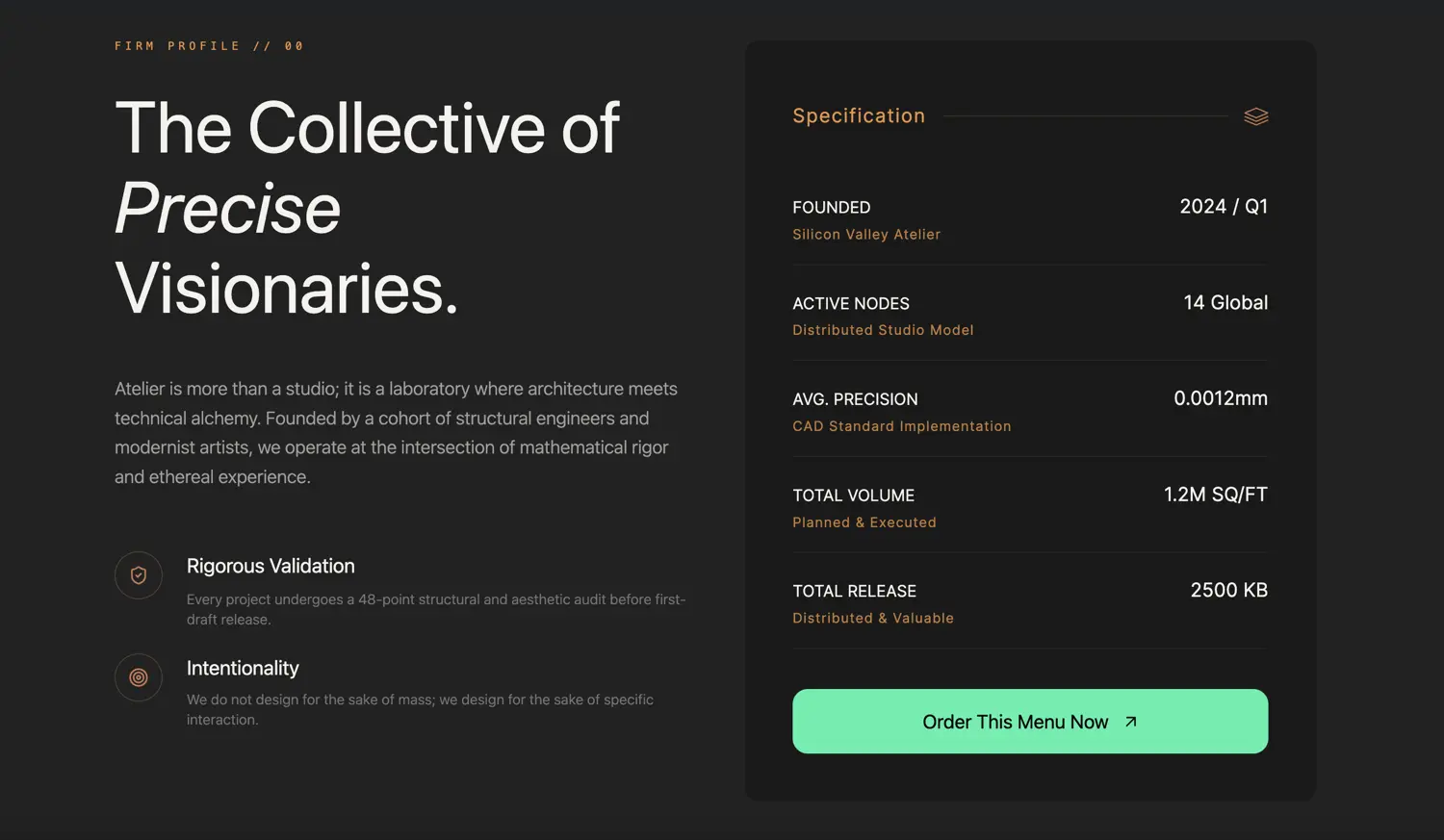Screen dimensions: 1444x840
Task: Select the Silicon Valley Atelier subtitle
Action: [x=865, y=235]
